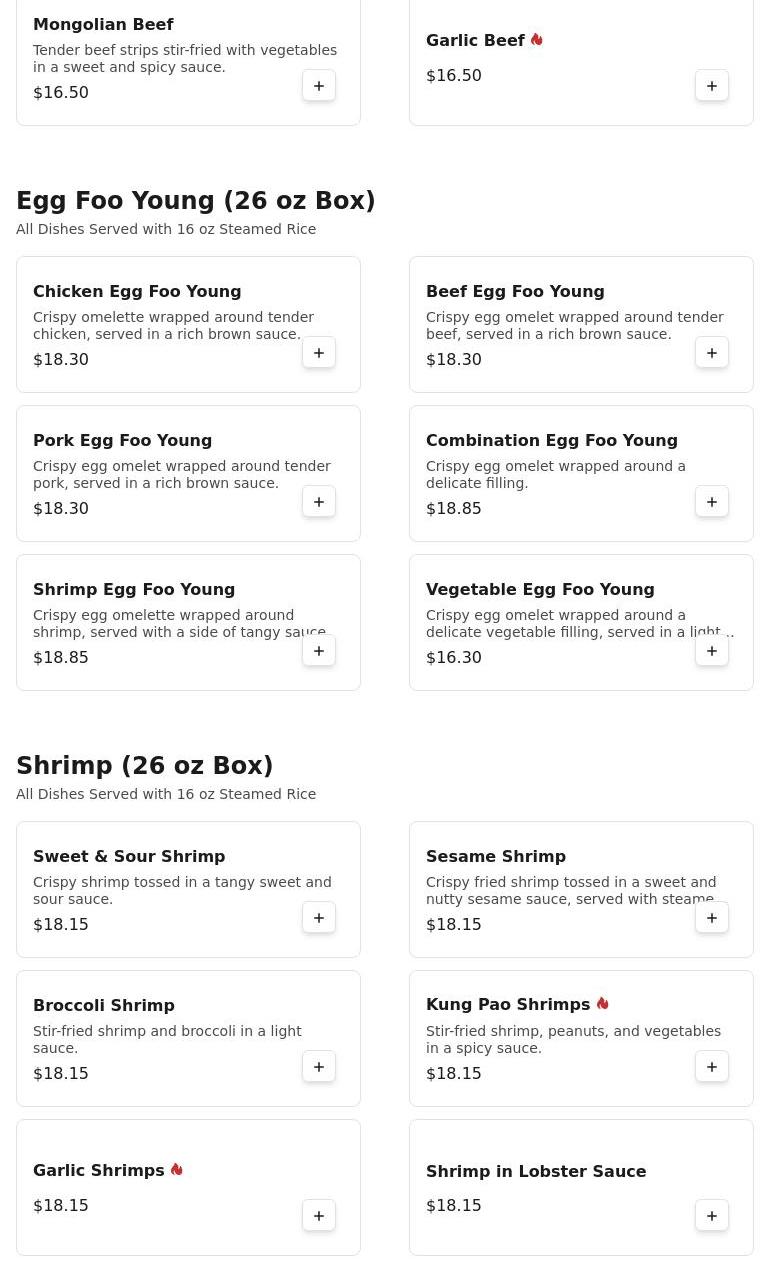Add Shrimp Egg Foo Young to cart
The height and width of the screenshot is (1267, 770).
click(319, 651)
